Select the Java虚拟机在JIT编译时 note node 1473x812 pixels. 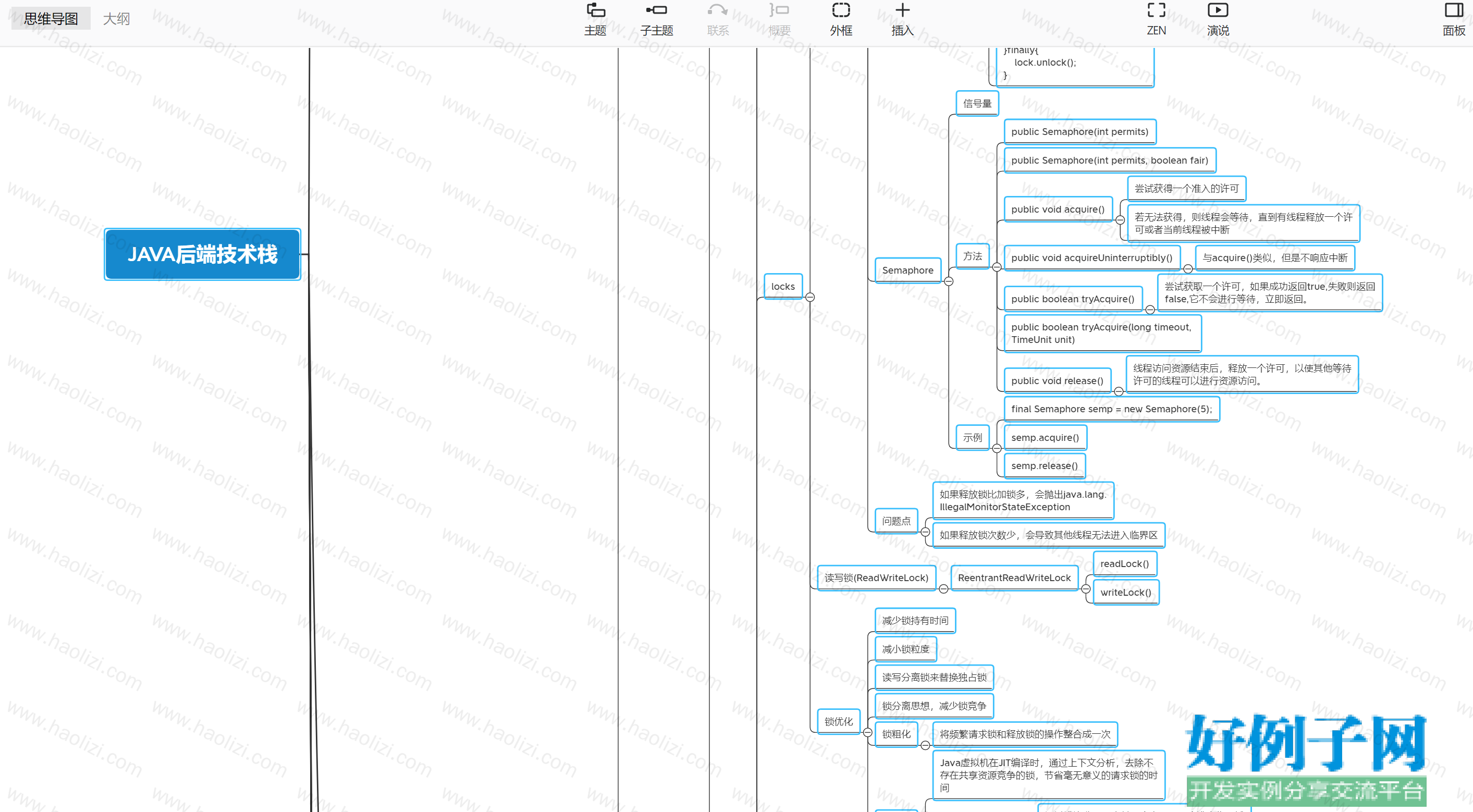[1049, 775]
